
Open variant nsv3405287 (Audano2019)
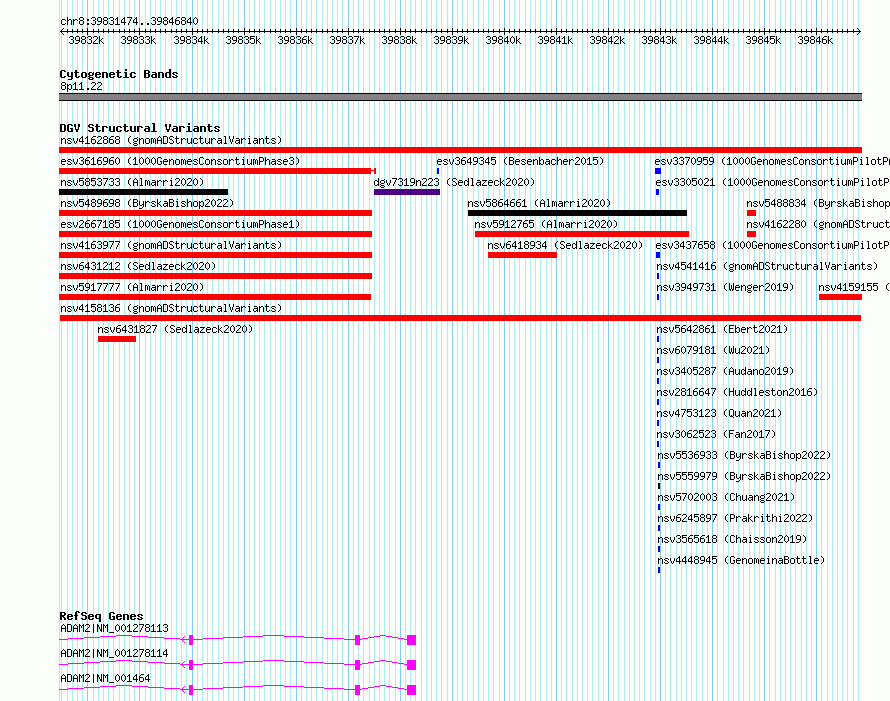pos(725,371)
